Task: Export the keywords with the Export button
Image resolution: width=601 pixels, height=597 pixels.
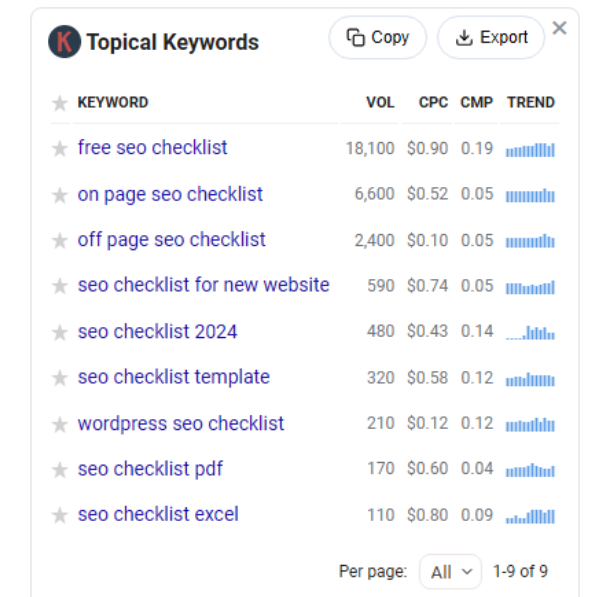Action: (491, 38)
